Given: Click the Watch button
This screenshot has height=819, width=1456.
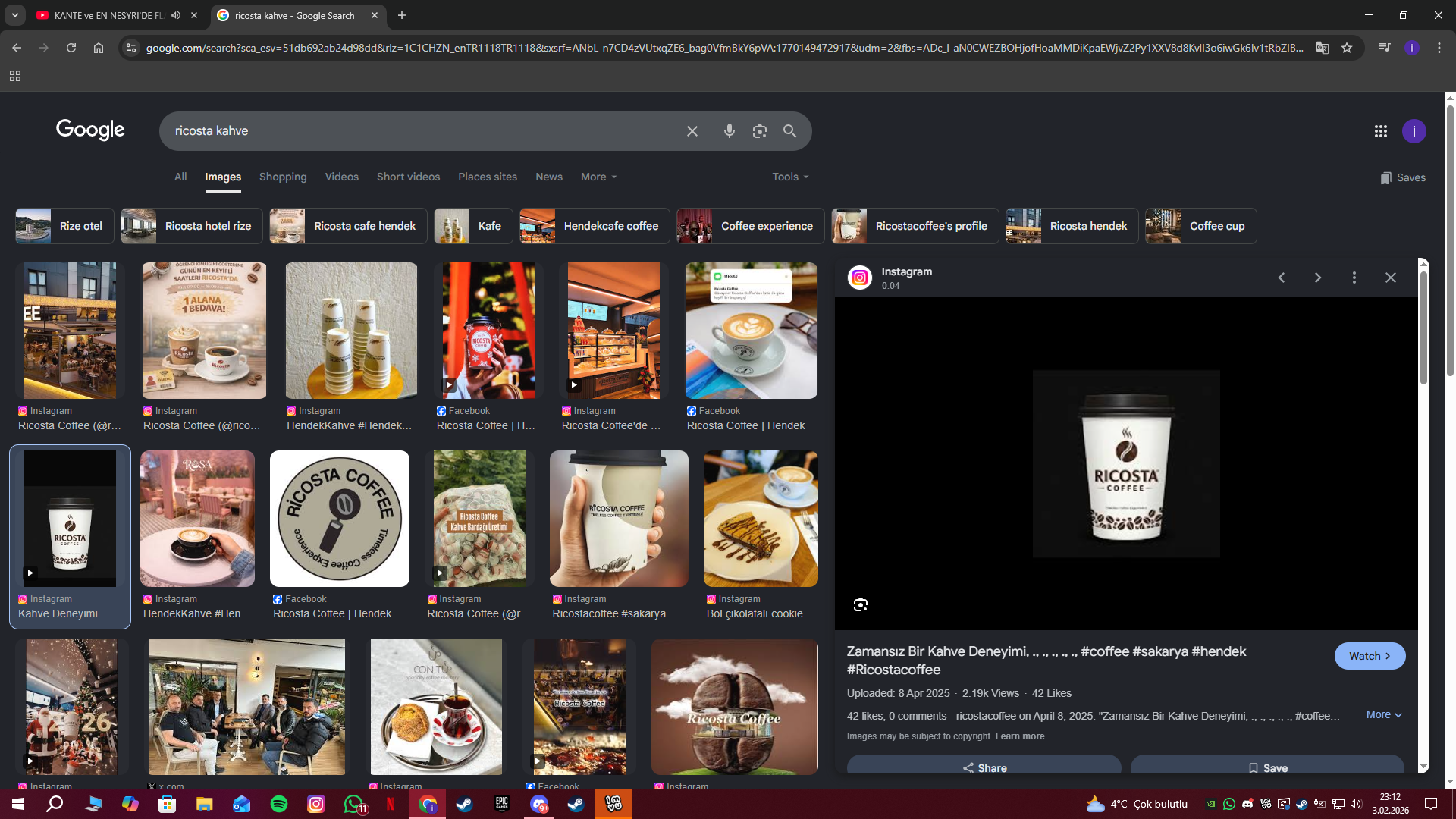Looking at the screenshot, I should click(1370, 656).
